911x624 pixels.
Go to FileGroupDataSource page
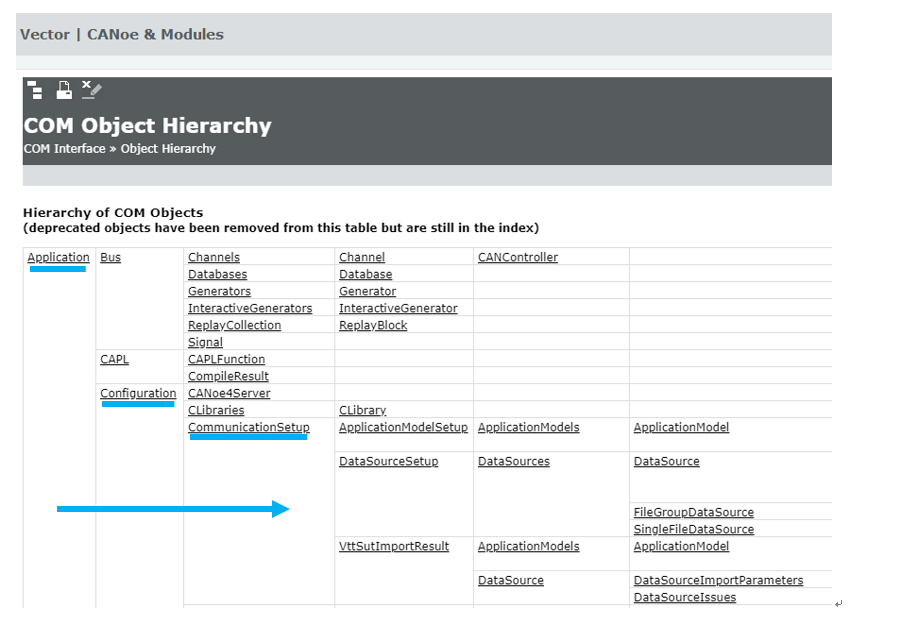click(693, 512)
